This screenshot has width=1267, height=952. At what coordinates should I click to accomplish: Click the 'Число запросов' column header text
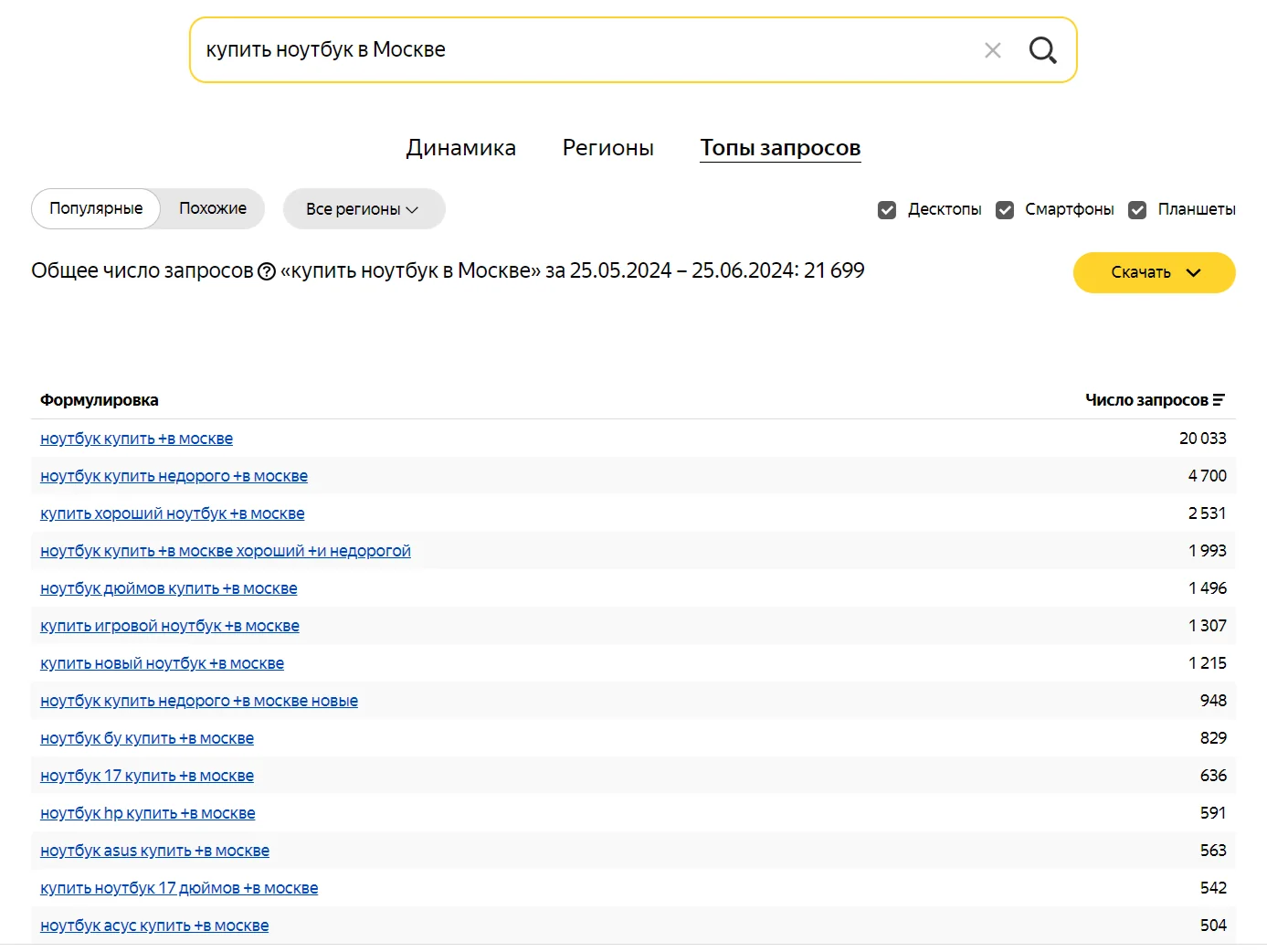point(1146,400)
